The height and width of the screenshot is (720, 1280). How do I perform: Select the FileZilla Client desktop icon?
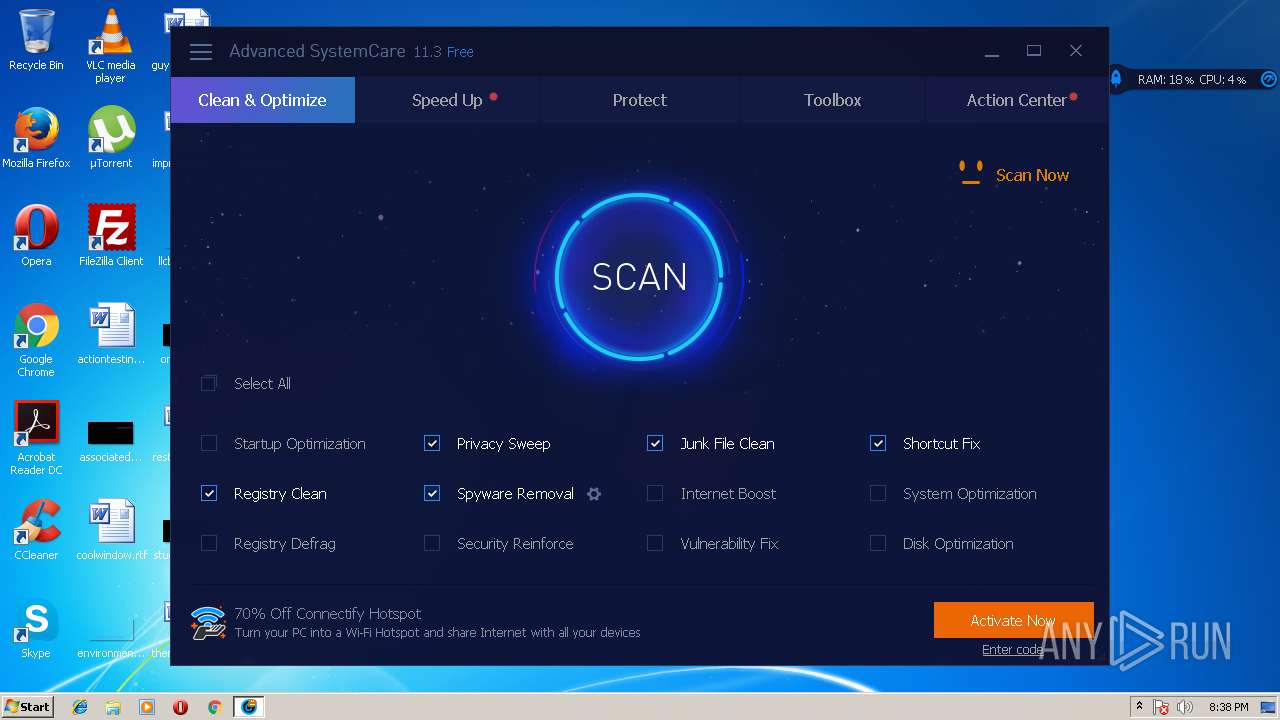pyautogui.click(x=110, y=236)
